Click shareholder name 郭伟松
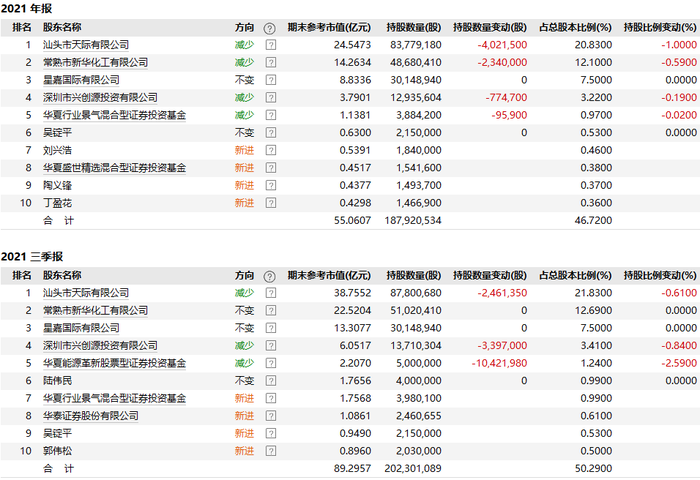This screenshot has width=700, height=480. tap(57, 451)
